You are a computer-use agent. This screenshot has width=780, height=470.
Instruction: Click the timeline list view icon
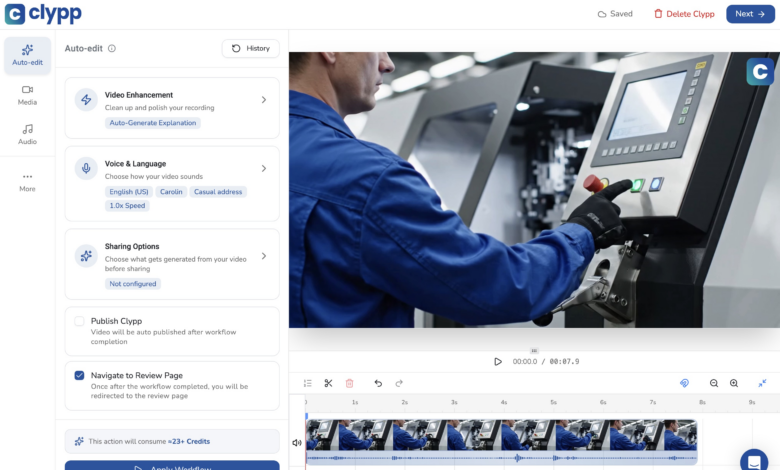tap(307, 383)
